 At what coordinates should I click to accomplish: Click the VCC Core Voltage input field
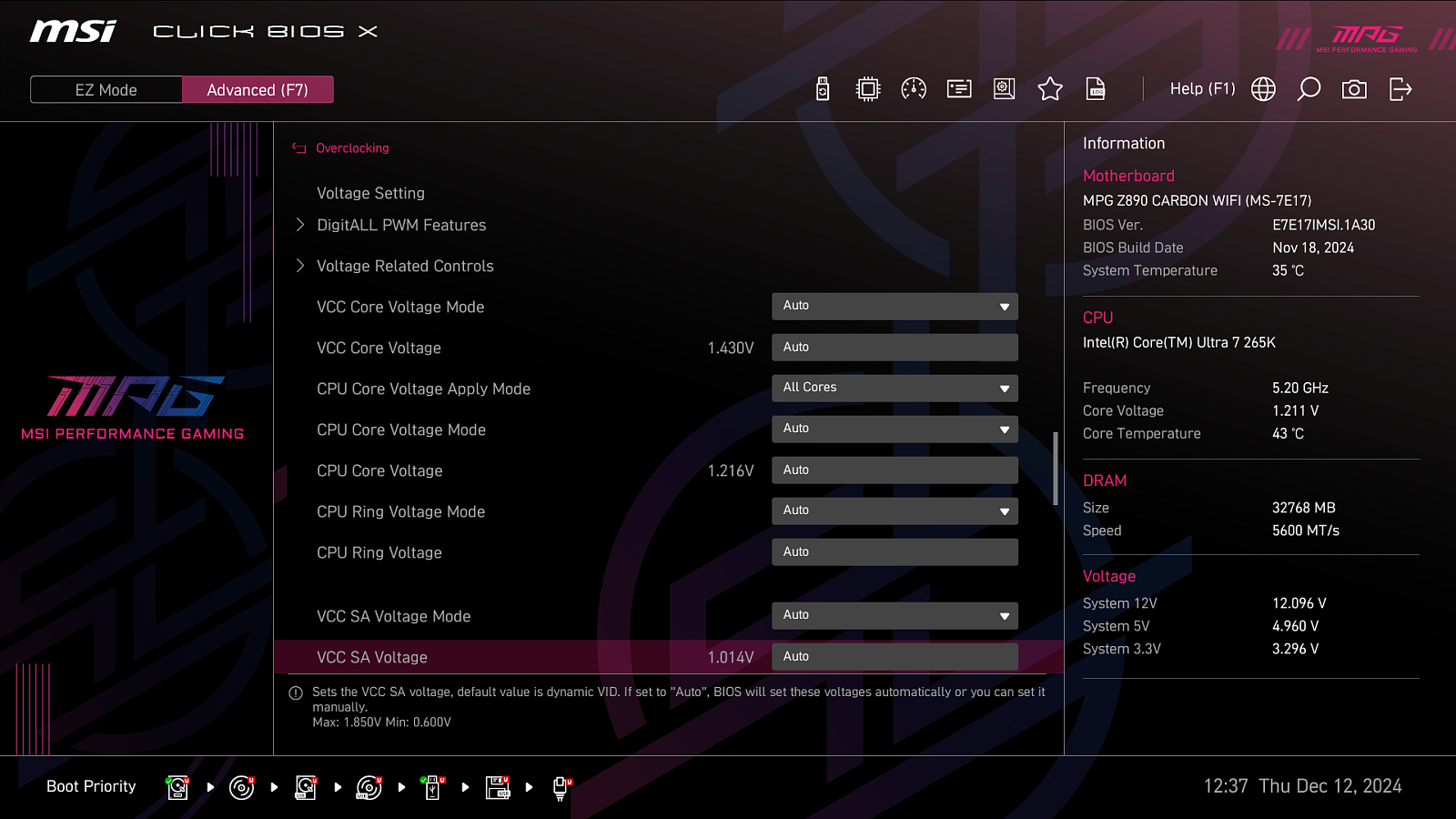click(x=895, y=347)
